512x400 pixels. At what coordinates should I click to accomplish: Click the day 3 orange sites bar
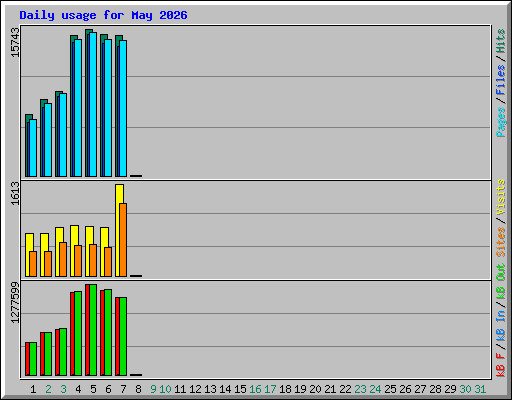[63, 259]
